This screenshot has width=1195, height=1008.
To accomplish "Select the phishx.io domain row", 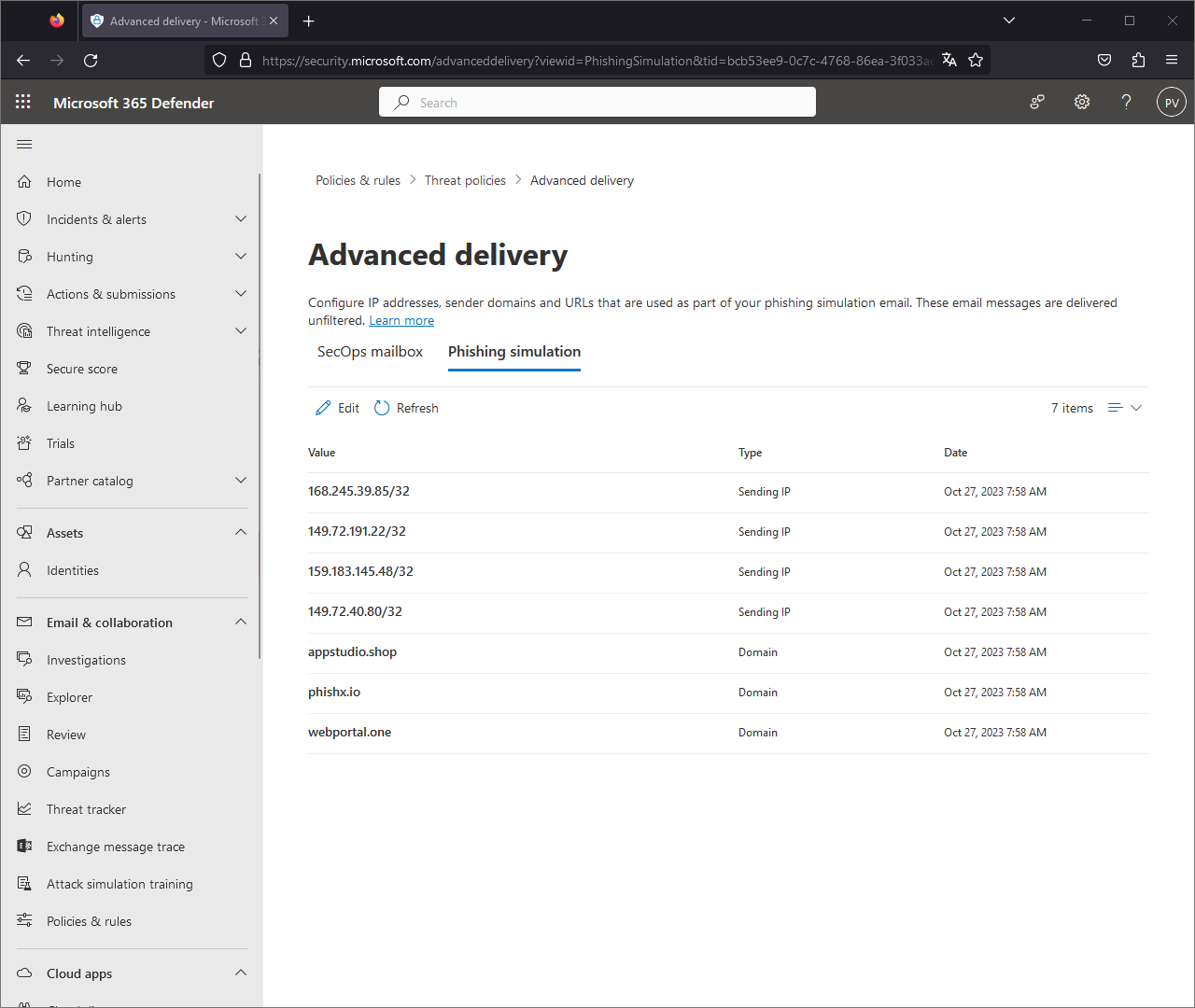I will point(728,693).
